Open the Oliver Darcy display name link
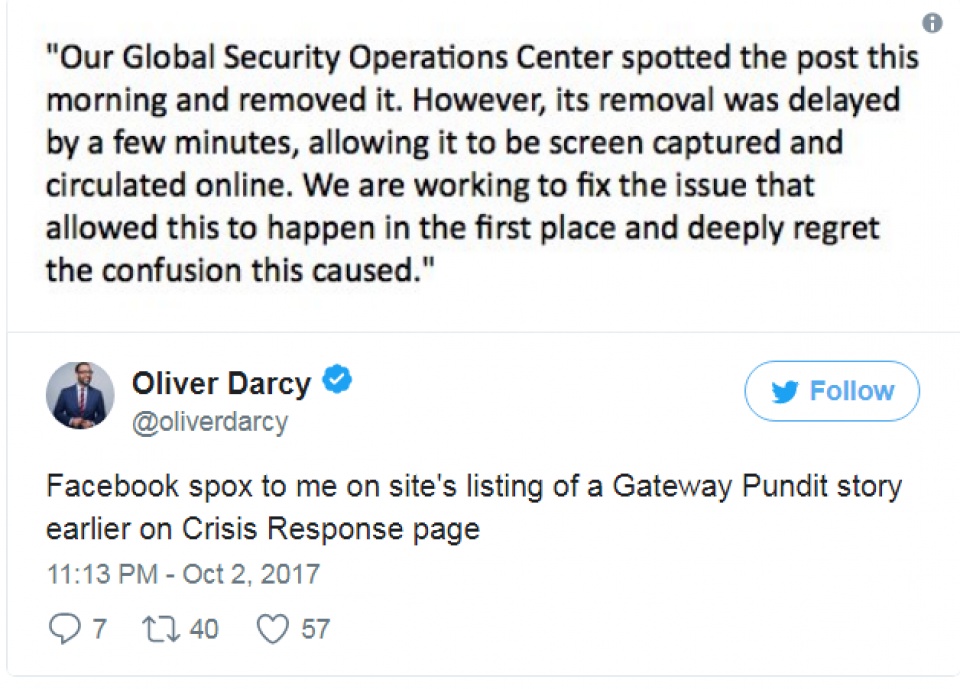This screenshot has height=689, width=960. pos(220,381)
